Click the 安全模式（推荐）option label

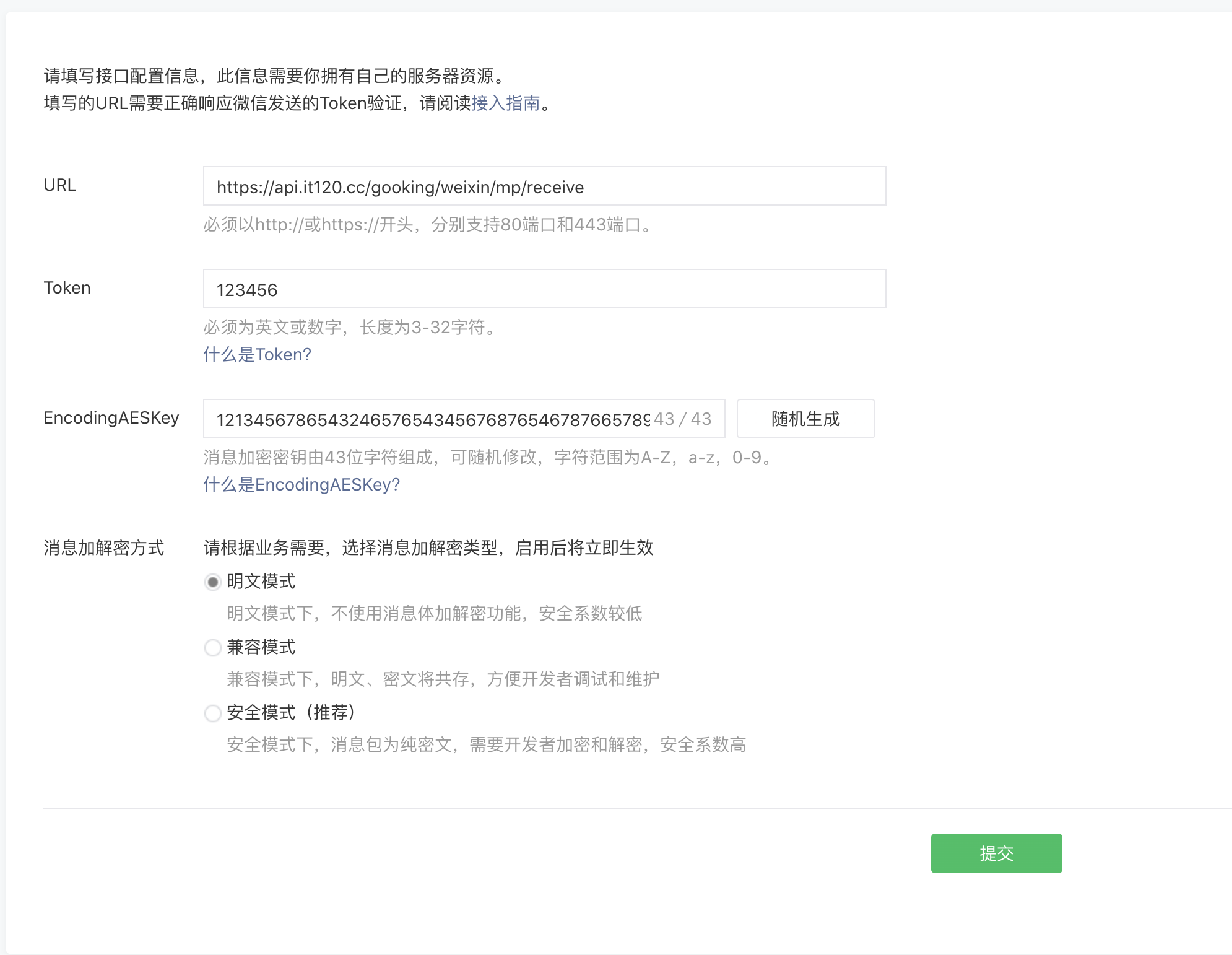pos(291,713)
